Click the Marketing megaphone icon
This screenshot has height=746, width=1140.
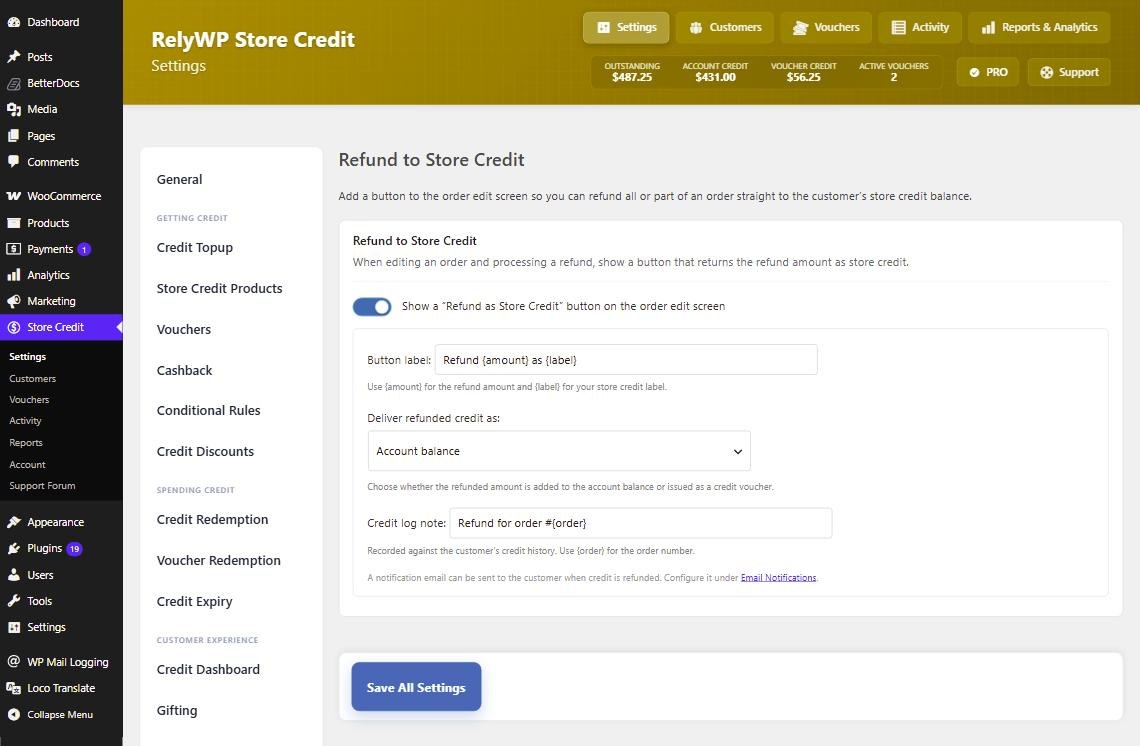click(13, 302)
